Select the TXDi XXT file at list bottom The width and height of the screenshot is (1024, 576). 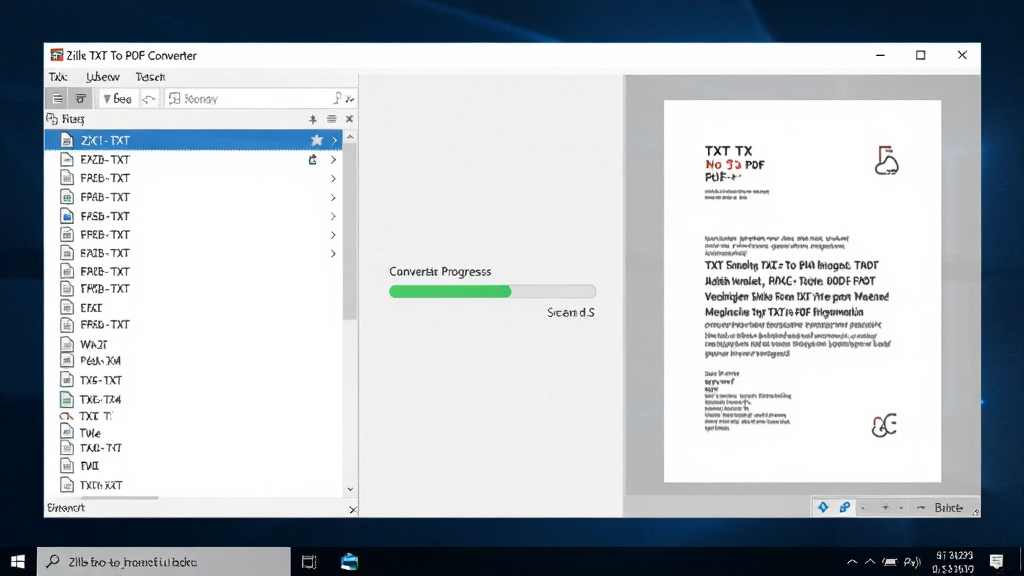[193, 485]
